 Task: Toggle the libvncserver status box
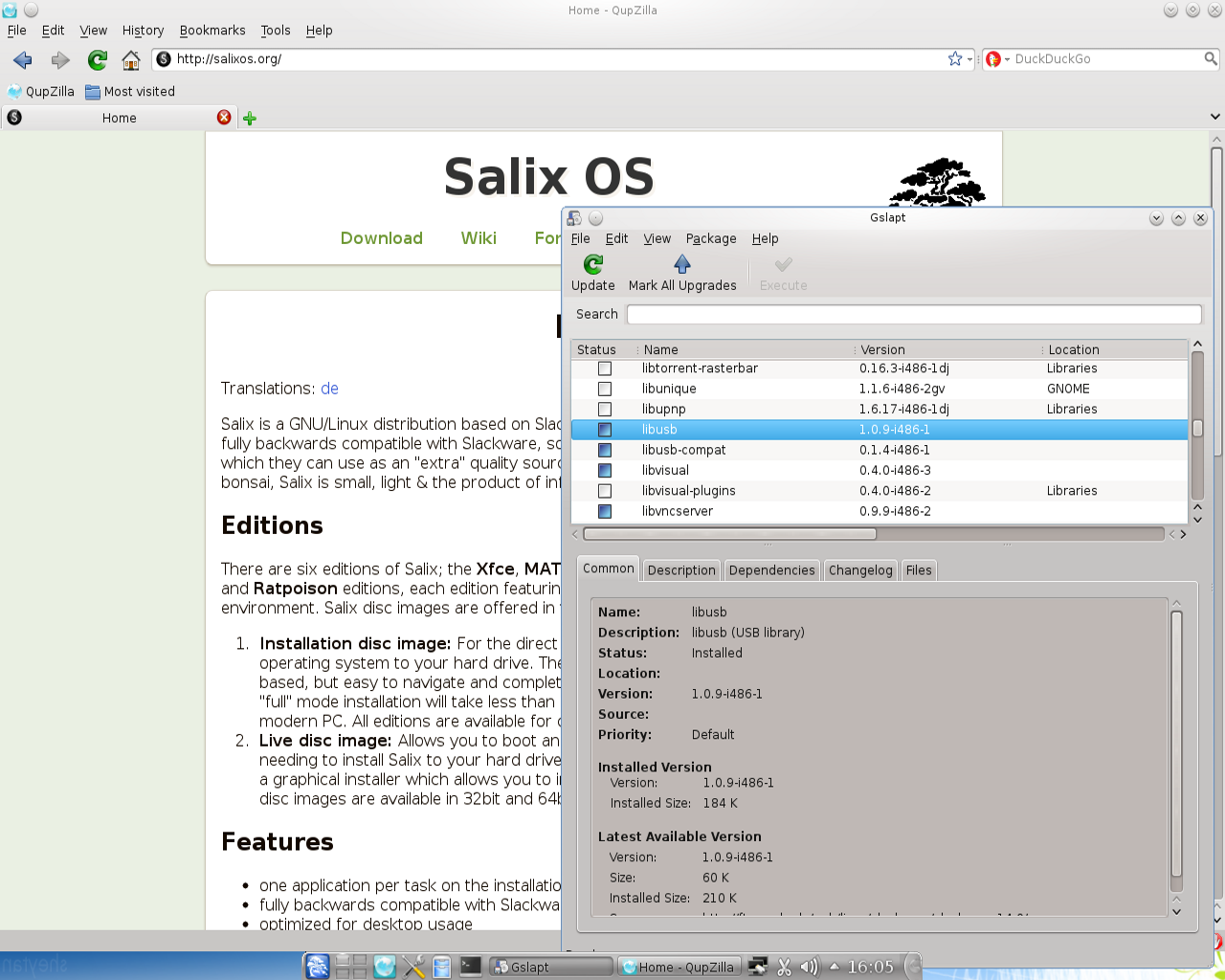point(605,511)
